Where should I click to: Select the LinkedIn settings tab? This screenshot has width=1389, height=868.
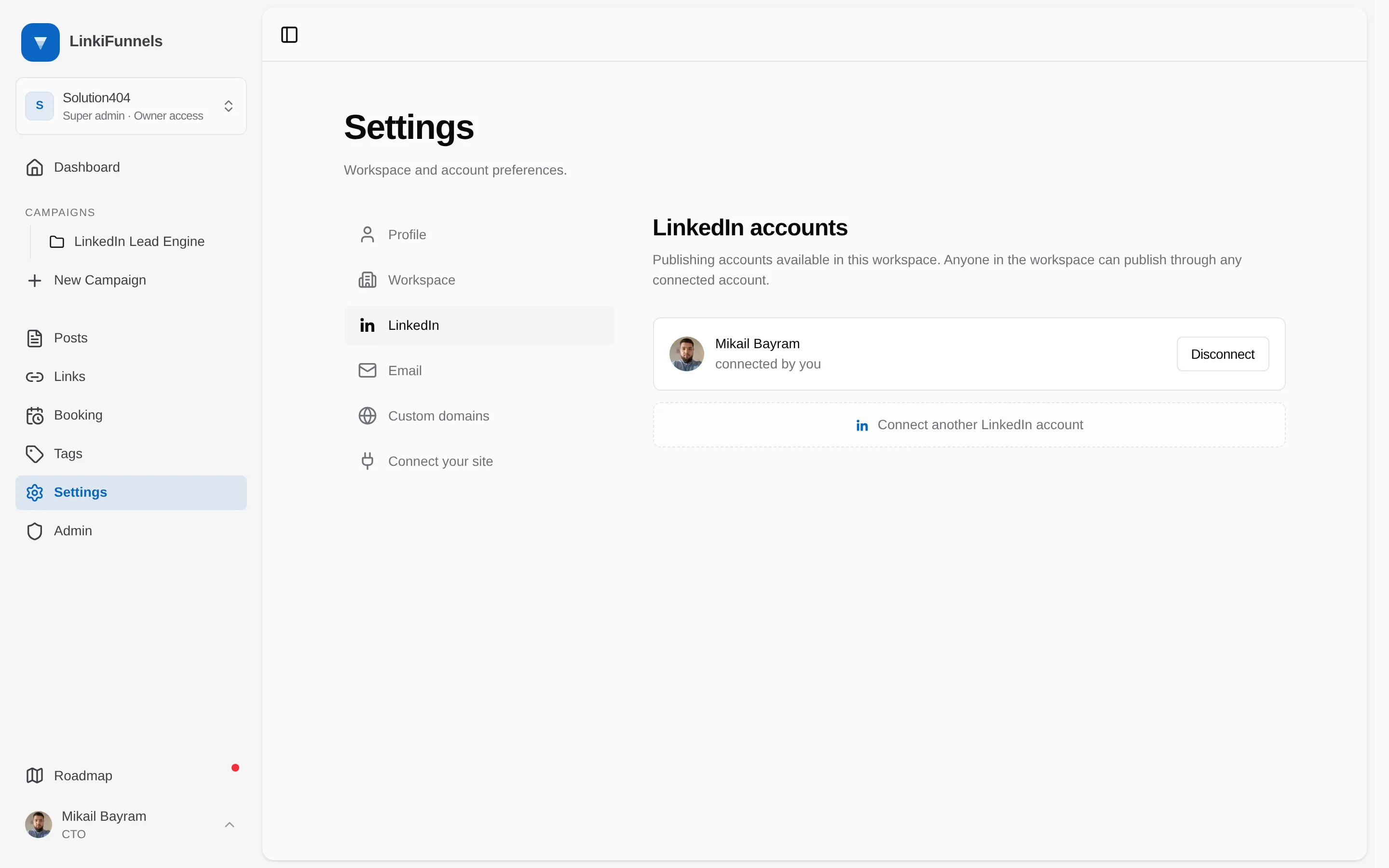pyautogui.click(x=479, y=325)
